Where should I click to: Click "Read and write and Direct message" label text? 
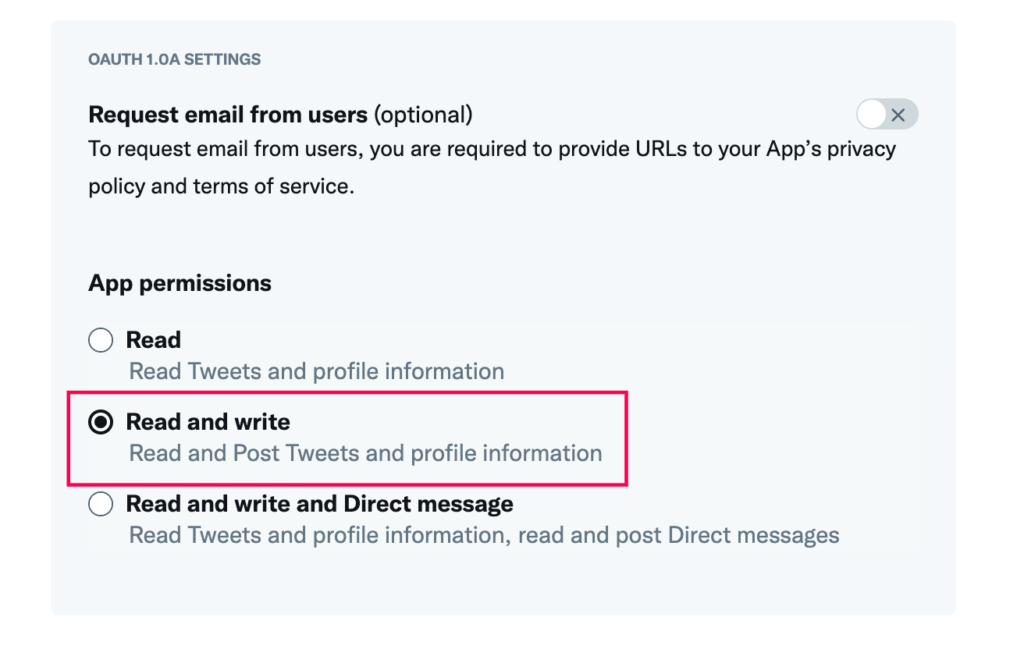(x=319, y=504)
